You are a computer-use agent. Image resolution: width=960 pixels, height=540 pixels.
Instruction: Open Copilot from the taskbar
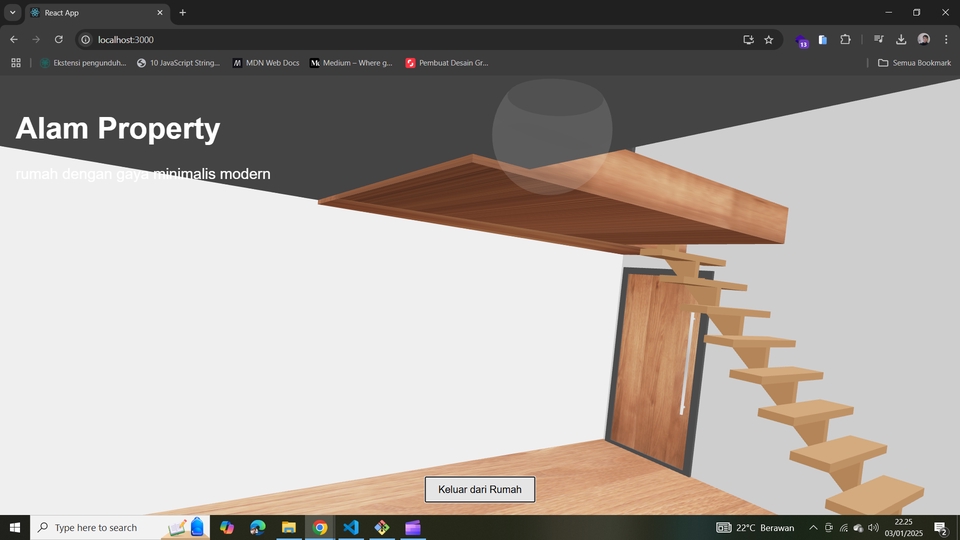pos(227,528)
